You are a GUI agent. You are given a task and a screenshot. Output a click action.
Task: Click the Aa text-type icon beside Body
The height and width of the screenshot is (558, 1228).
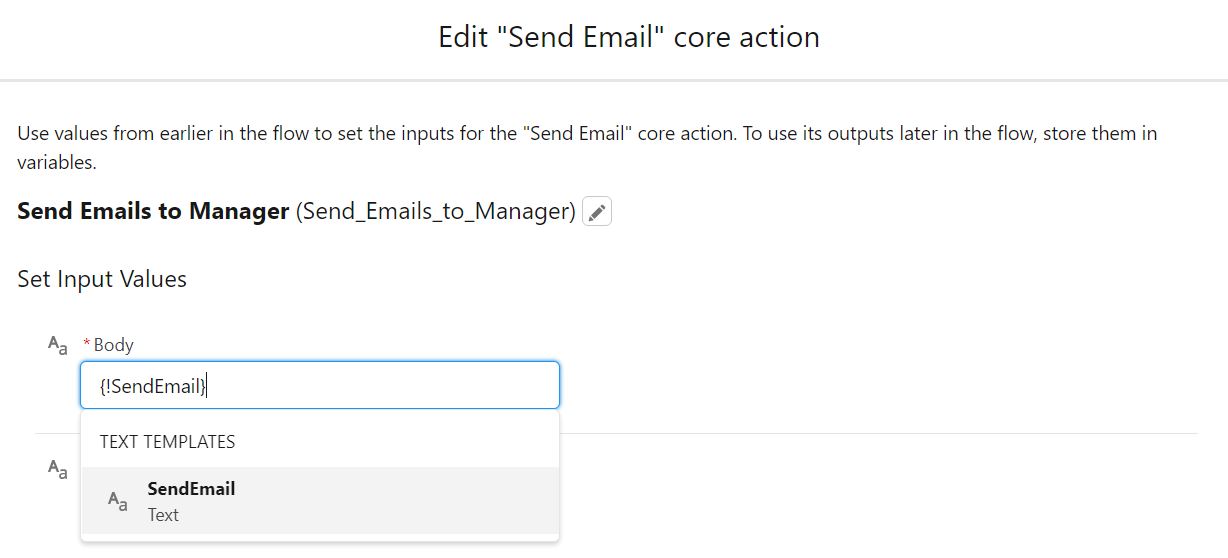(58, 345)
